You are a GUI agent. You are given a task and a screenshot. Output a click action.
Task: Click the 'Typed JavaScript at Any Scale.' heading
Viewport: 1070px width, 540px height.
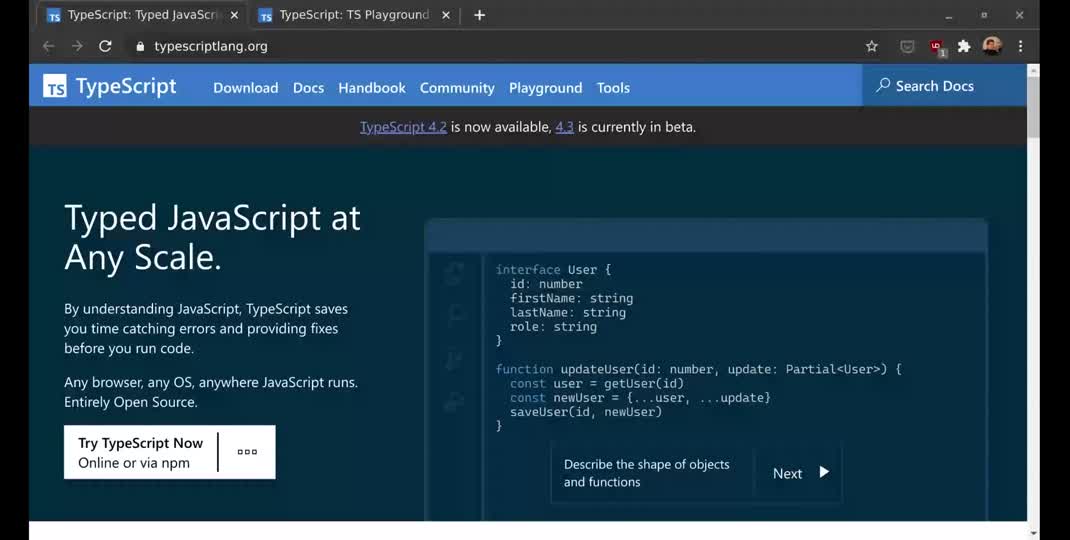coord(212,238)
